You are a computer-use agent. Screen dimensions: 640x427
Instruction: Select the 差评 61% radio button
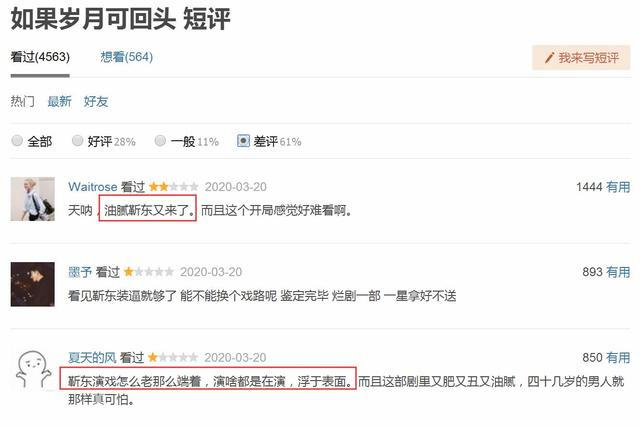click(x=243, y=141)
